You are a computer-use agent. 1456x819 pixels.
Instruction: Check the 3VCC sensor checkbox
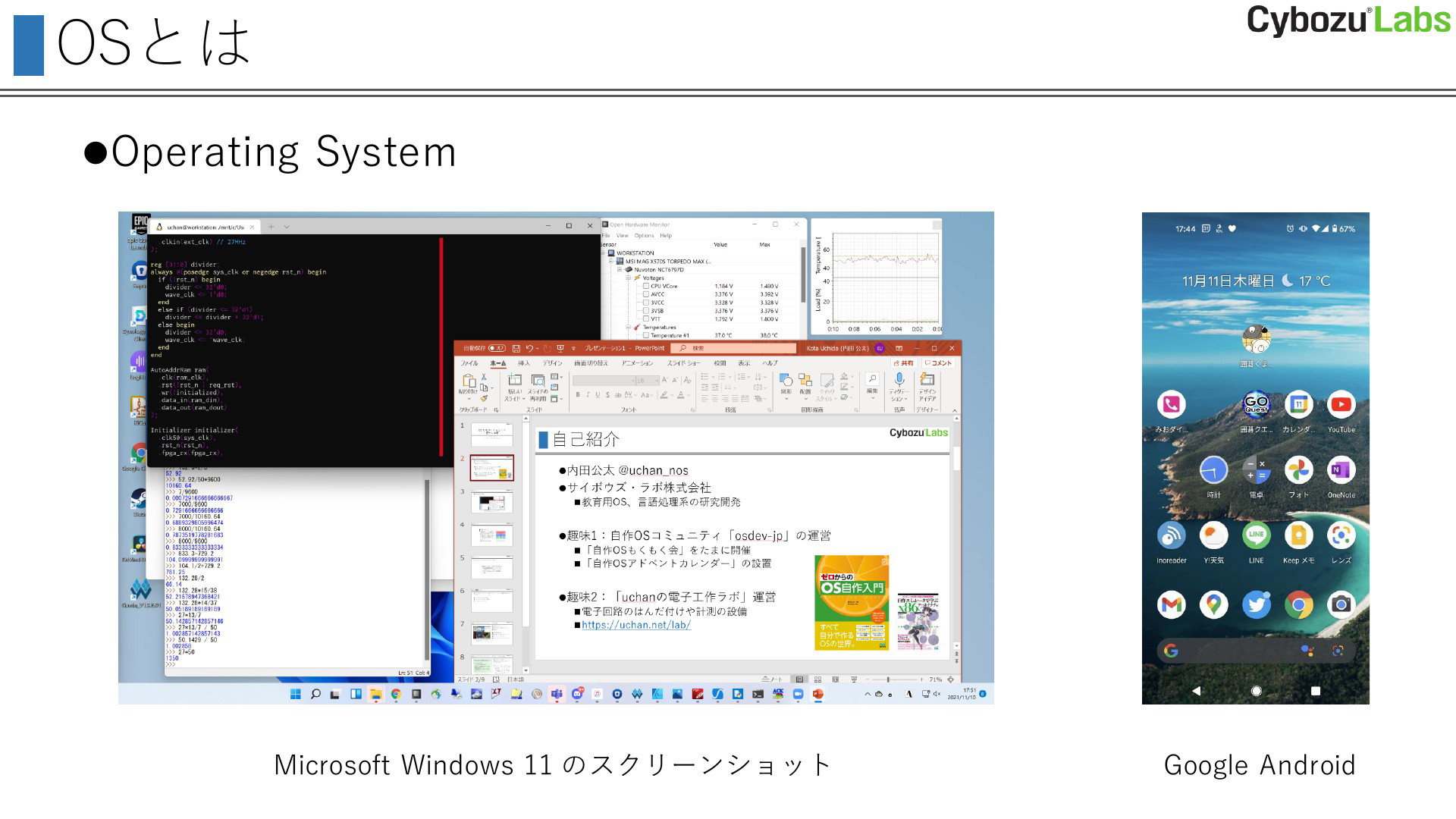646,303
